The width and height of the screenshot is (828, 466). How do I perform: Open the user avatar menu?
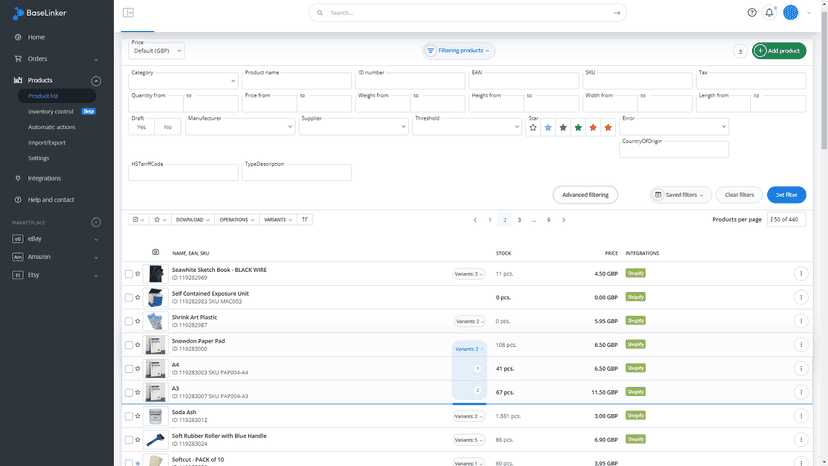[791, 13]
